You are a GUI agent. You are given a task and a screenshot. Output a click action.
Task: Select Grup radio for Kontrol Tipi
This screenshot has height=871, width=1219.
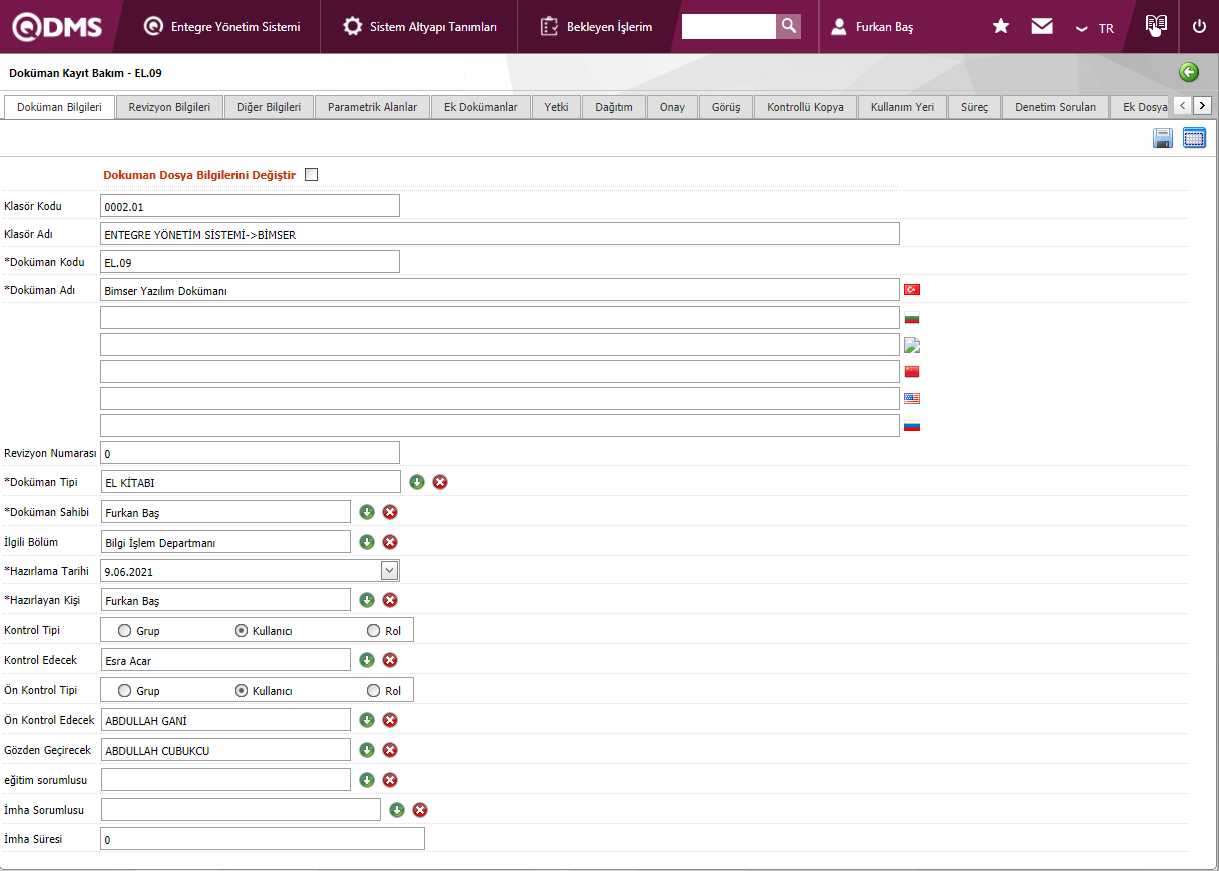click(125, 631)
